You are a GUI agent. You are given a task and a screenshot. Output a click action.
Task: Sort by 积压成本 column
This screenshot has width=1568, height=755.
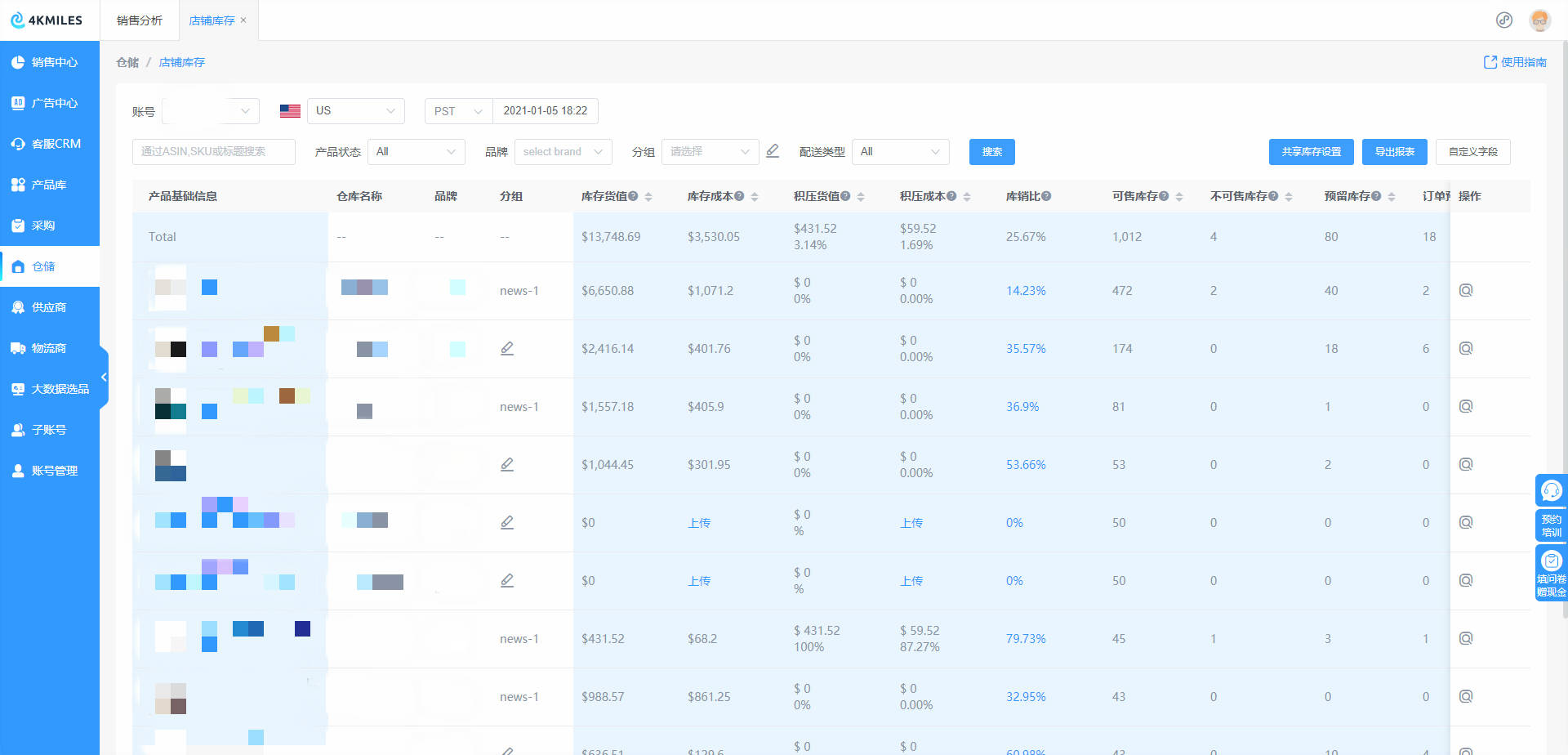pyautogui.click(x=967, y=197)
